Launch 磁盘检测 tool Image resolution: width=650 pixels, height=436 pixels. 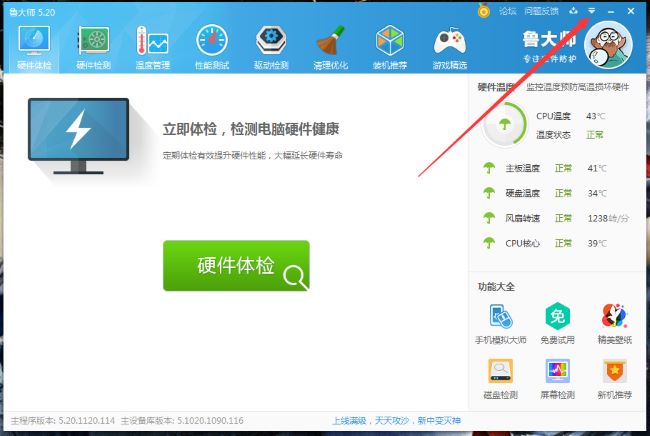[501, 379]
